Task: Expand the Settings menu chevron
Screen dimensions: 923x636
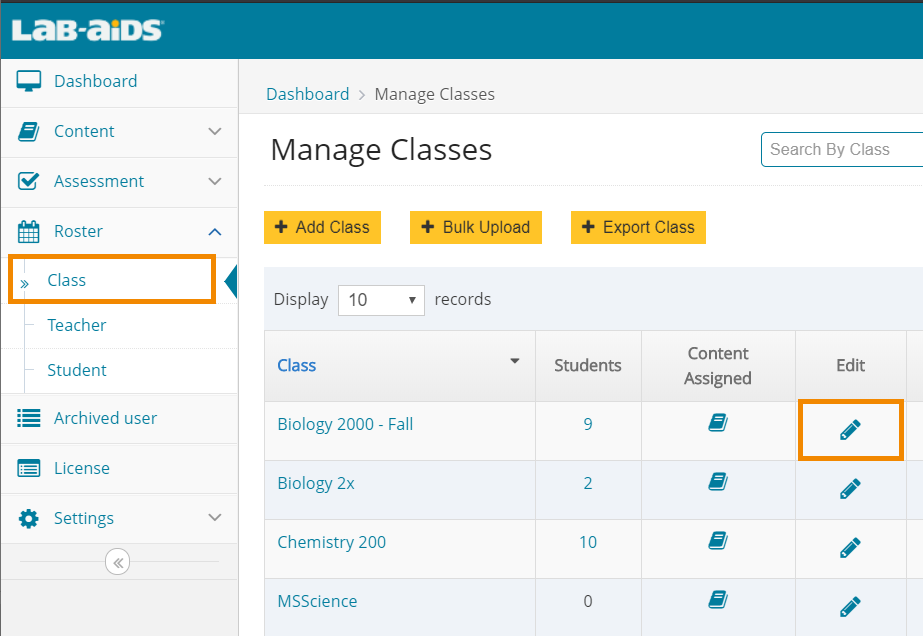Action: 213,518
